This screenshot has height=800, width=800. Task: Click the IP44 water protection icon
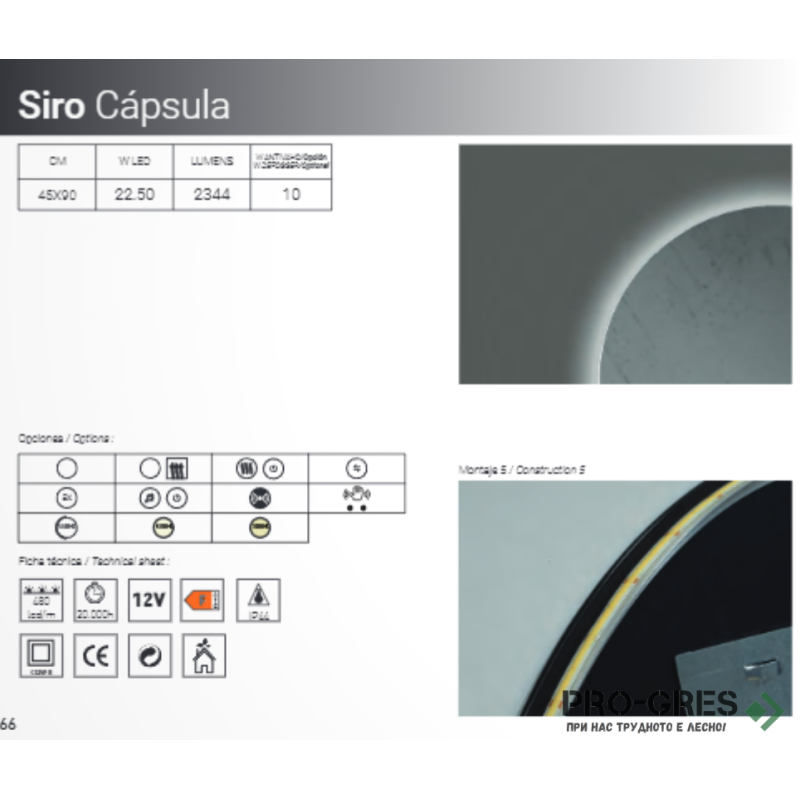[258, 600]
